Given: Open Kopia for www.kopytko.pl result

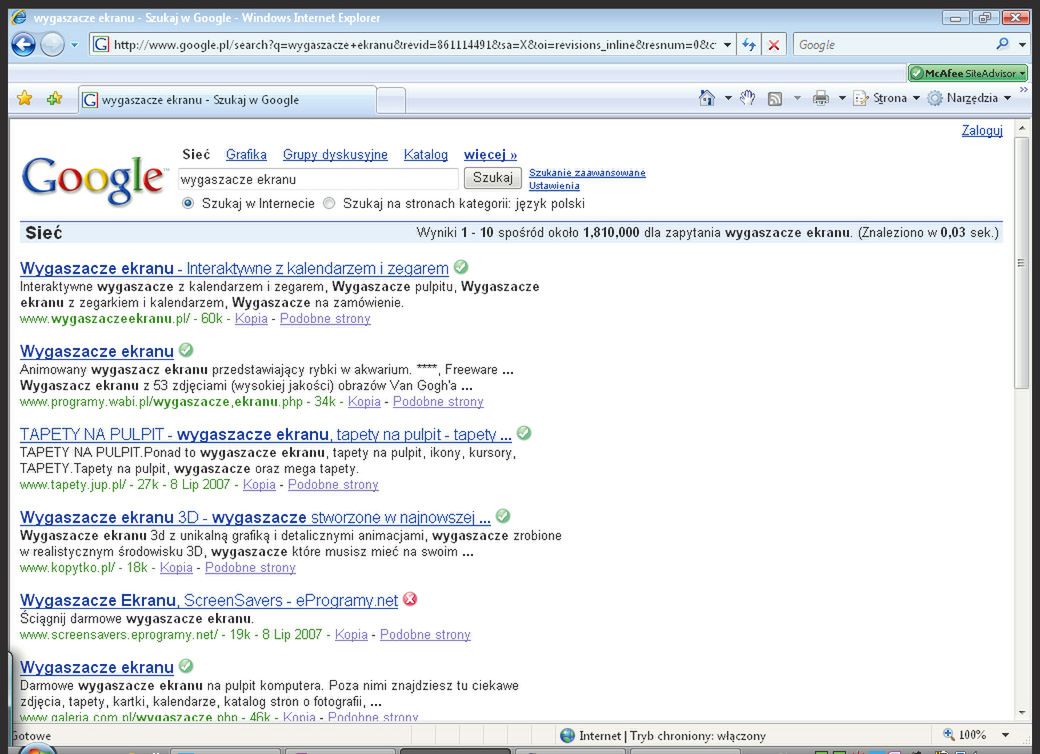Looking at the screenshot, I should (x=176, y=567).
